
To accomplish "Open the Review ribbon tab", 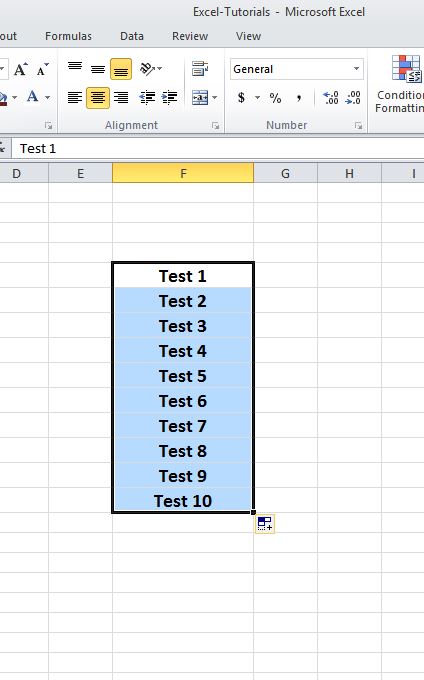I will click(x=190, y=36).
